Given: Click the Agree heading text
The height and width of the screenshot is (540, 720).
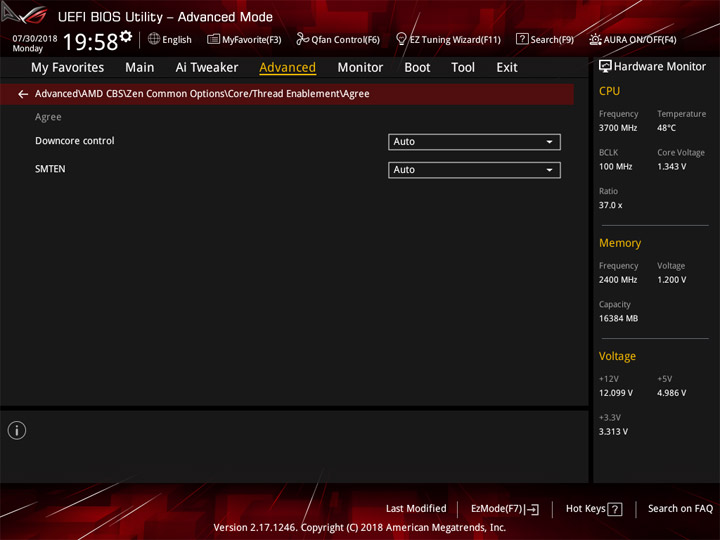Looking at the screenshot, I should coord(48,117).
